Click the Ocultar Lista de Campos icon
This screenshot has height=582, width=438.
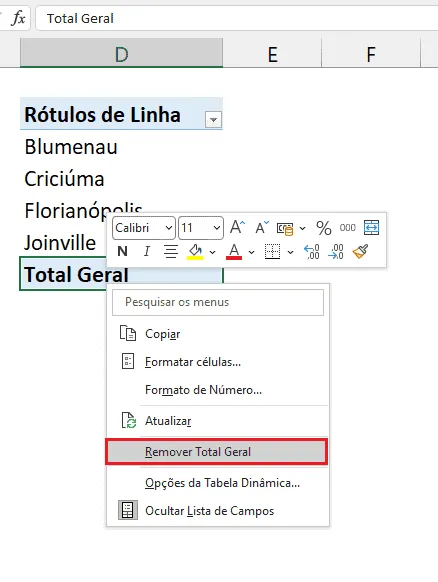(128, 510)
